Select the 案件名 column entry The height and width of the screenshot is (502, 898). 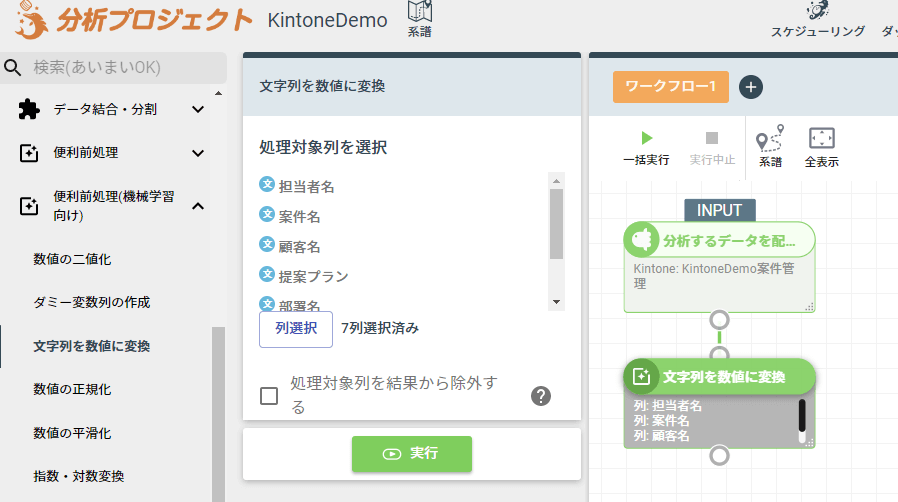coord(300,216)
